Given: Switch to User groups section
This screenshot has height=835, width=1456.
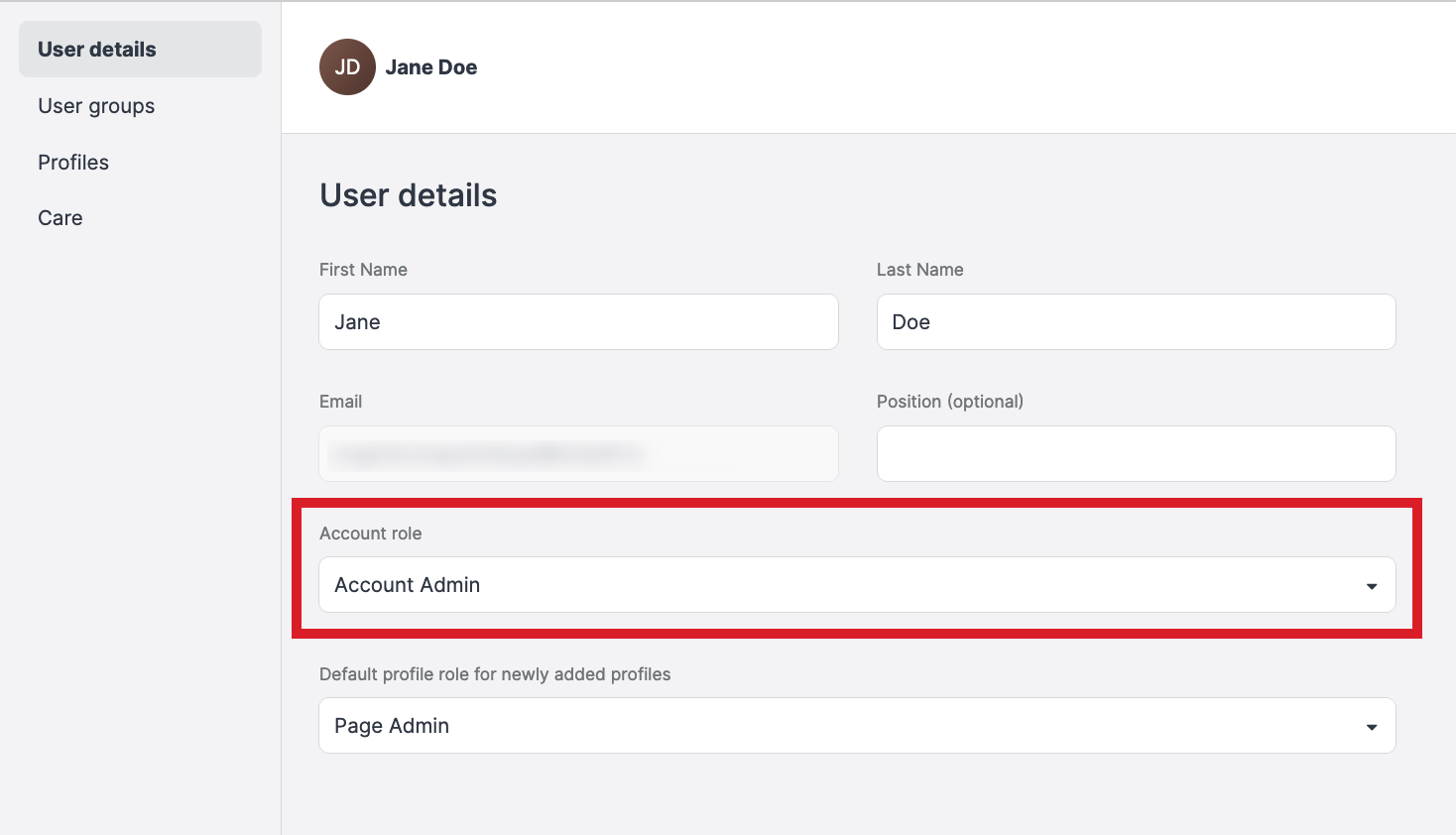Looking at the screenshot, I should click(x=96, y=106).
